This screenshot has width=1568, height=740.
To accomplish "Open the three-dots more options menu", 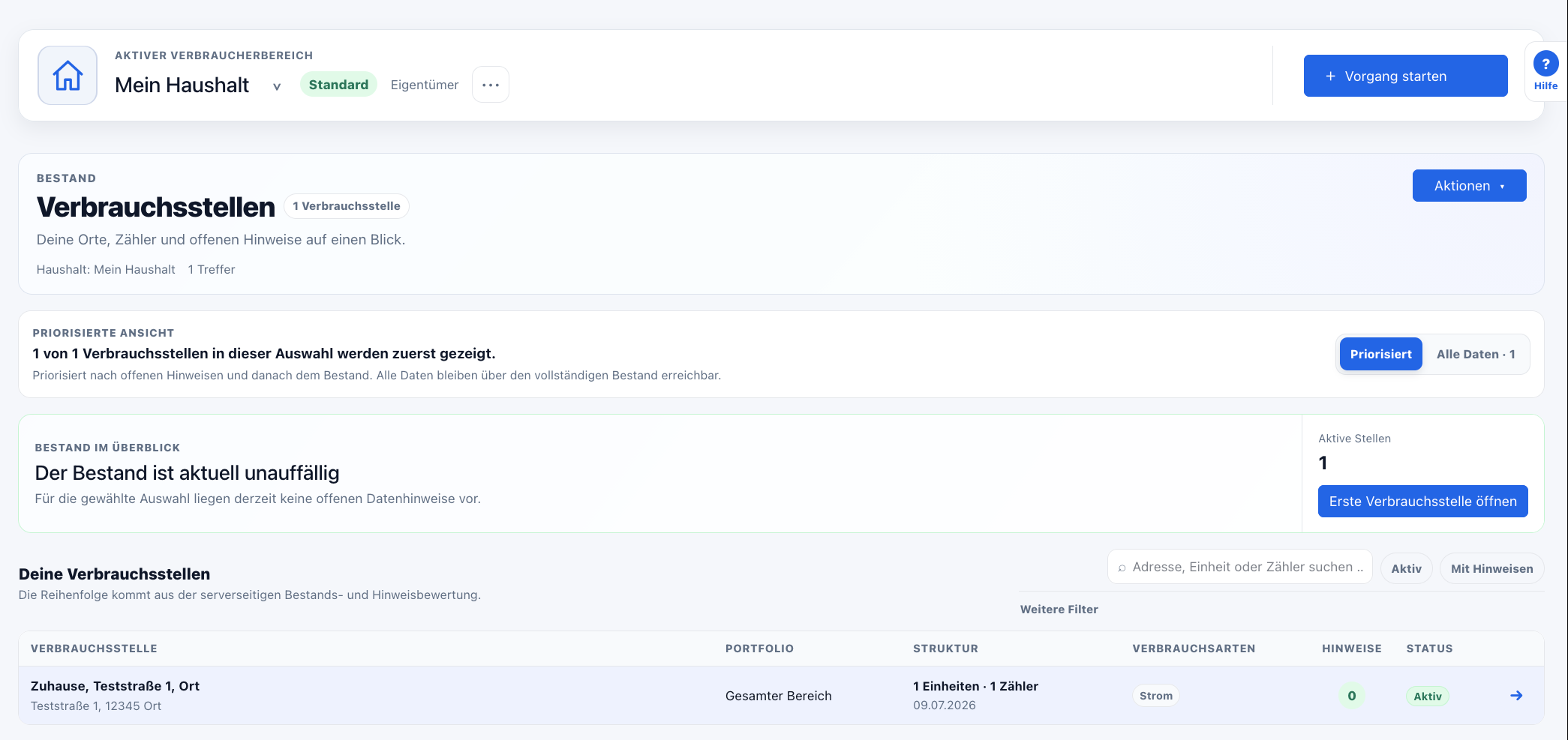I will 491,85.
